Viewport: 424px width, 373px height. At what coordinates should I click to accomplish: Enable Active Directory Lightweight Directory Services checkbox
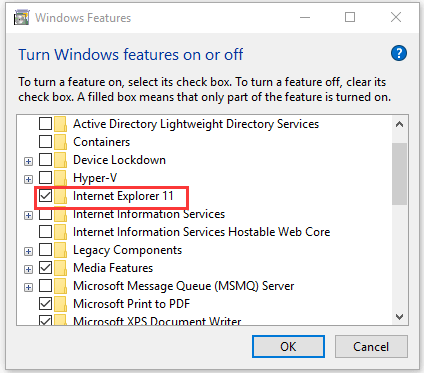coord(45,124)
